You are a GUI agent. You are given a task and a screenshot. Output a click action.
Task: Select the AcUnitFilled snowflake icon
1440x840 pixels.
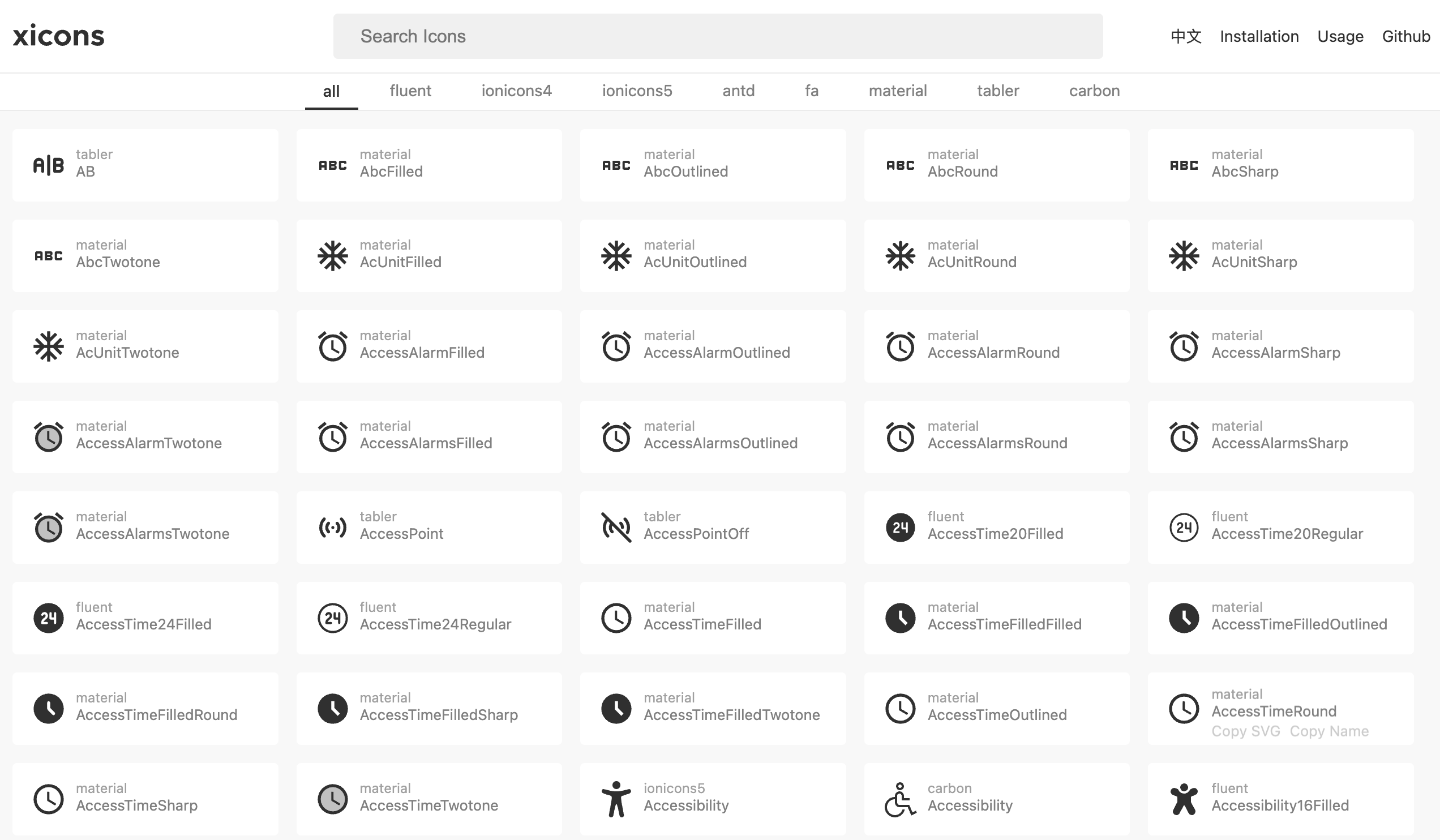[x=333, y=255]
